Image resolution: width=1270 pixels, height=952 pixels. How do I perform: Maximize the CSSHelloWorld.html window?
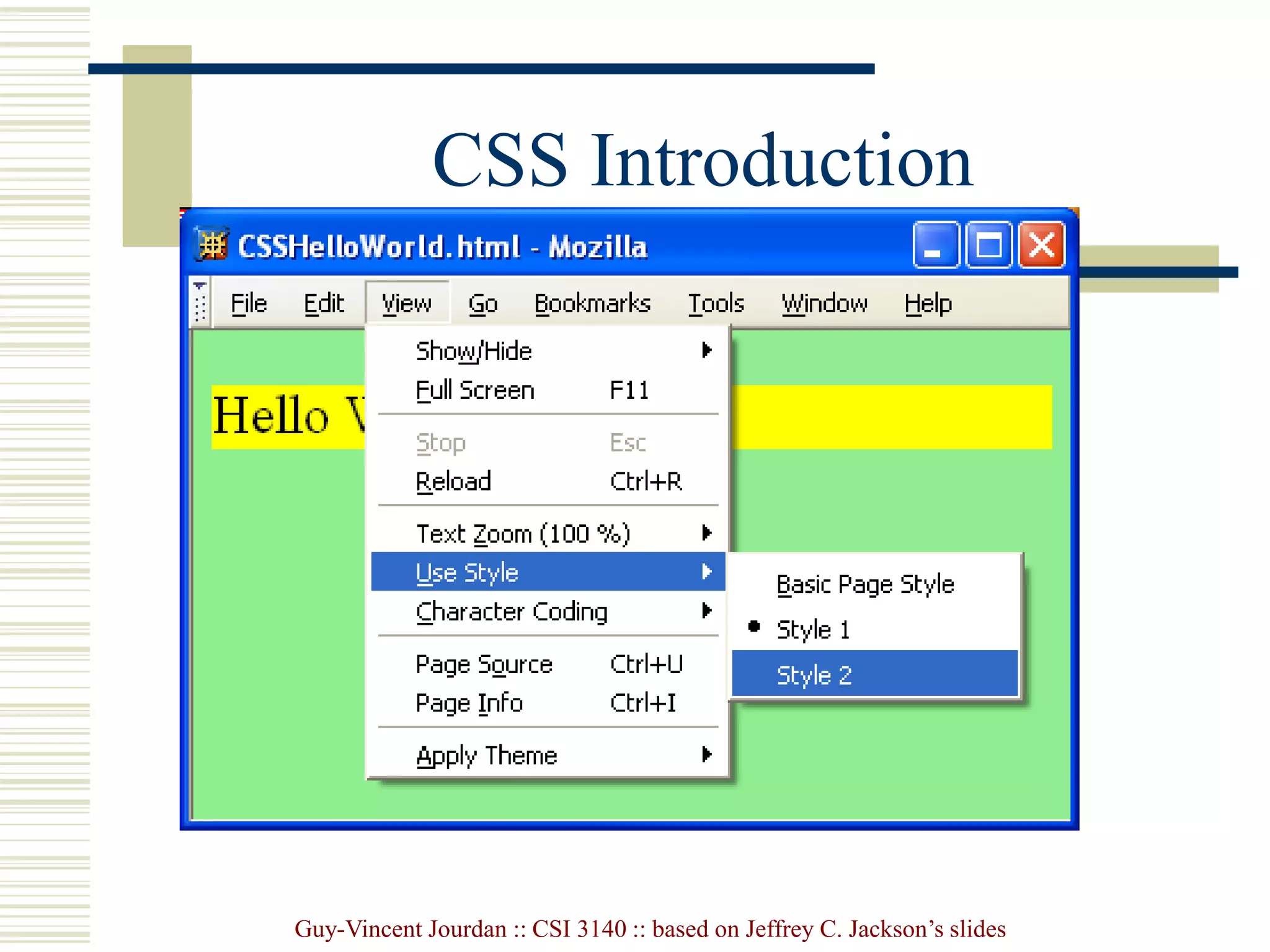(988, 245)
